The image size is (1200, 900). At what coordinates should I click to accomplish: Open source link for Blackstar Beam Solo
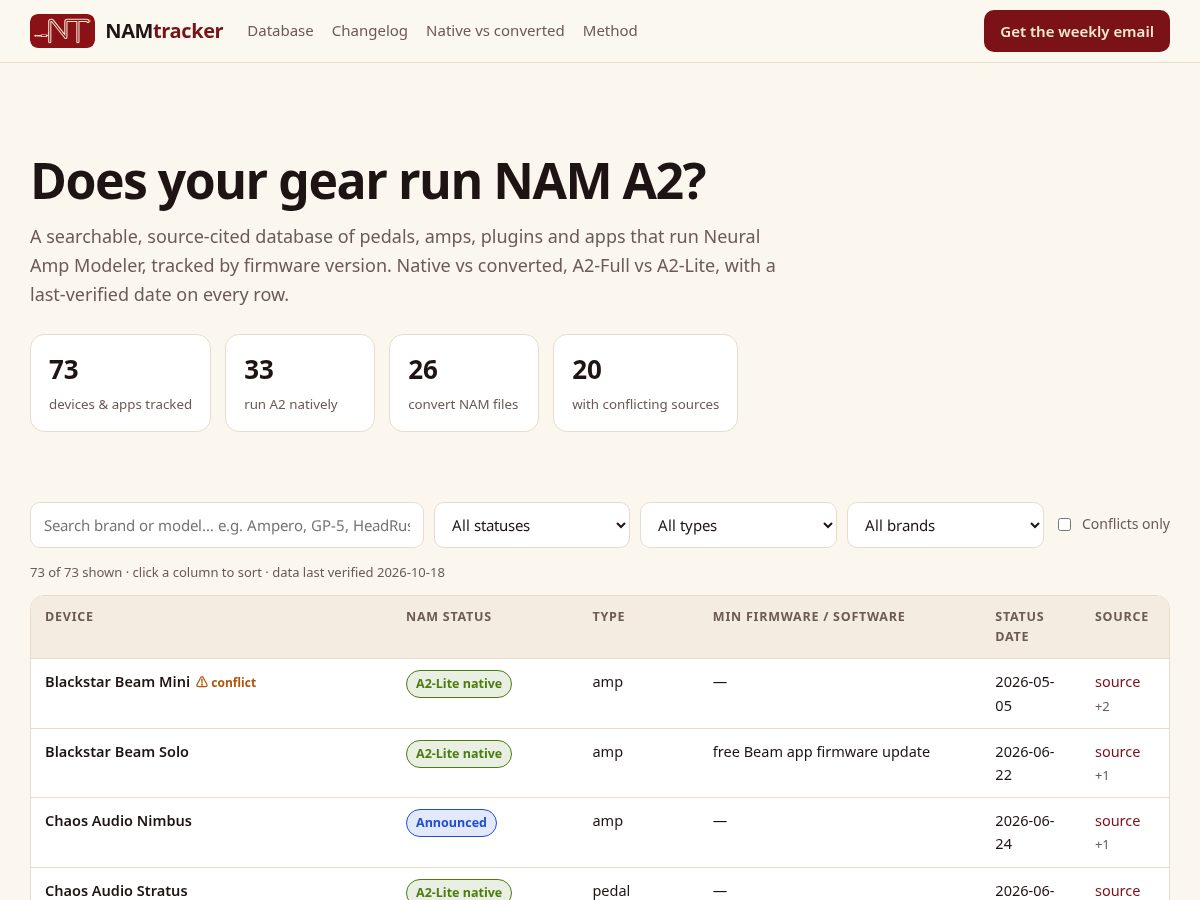[1117, 752]
